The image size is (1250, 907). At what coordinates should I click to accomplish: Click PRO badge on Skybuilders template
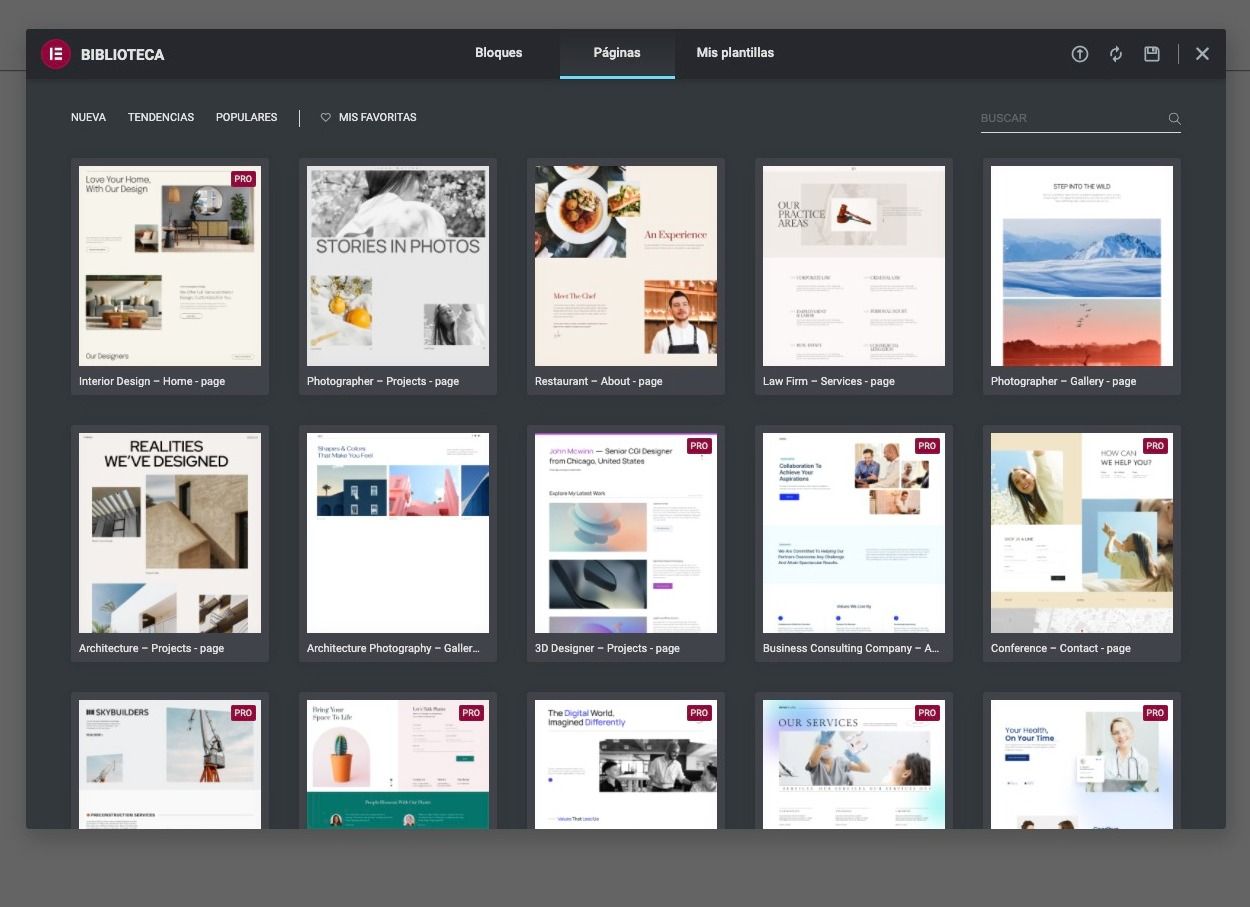pyautogui.click(x=243, y=713)
